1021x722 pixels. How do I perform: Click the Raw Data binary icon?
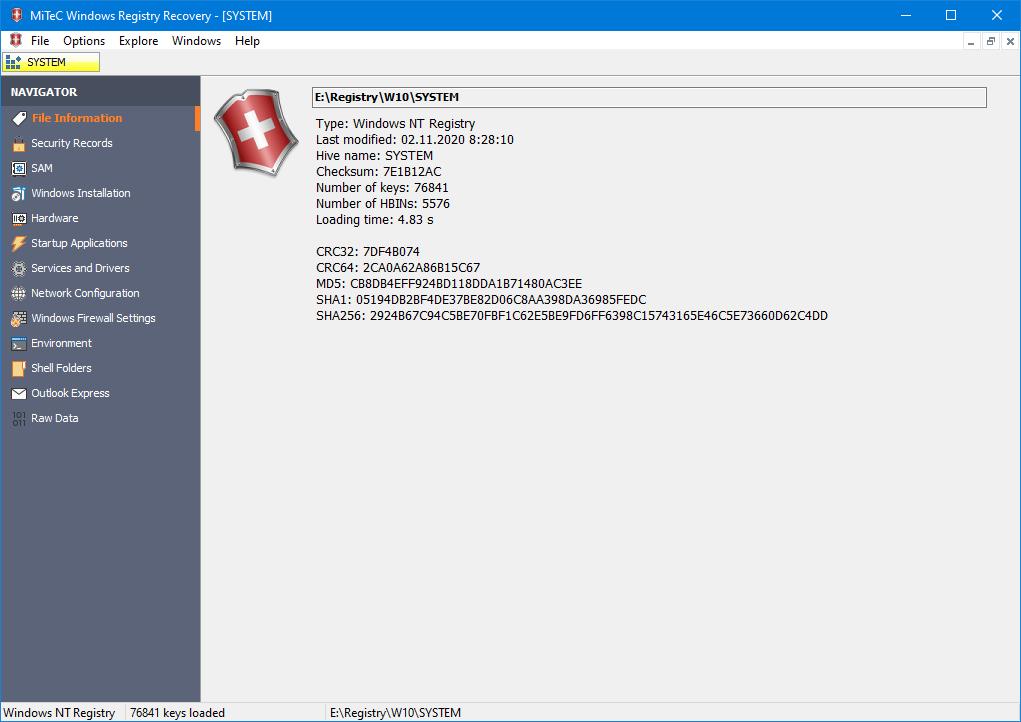click(18, 418)
